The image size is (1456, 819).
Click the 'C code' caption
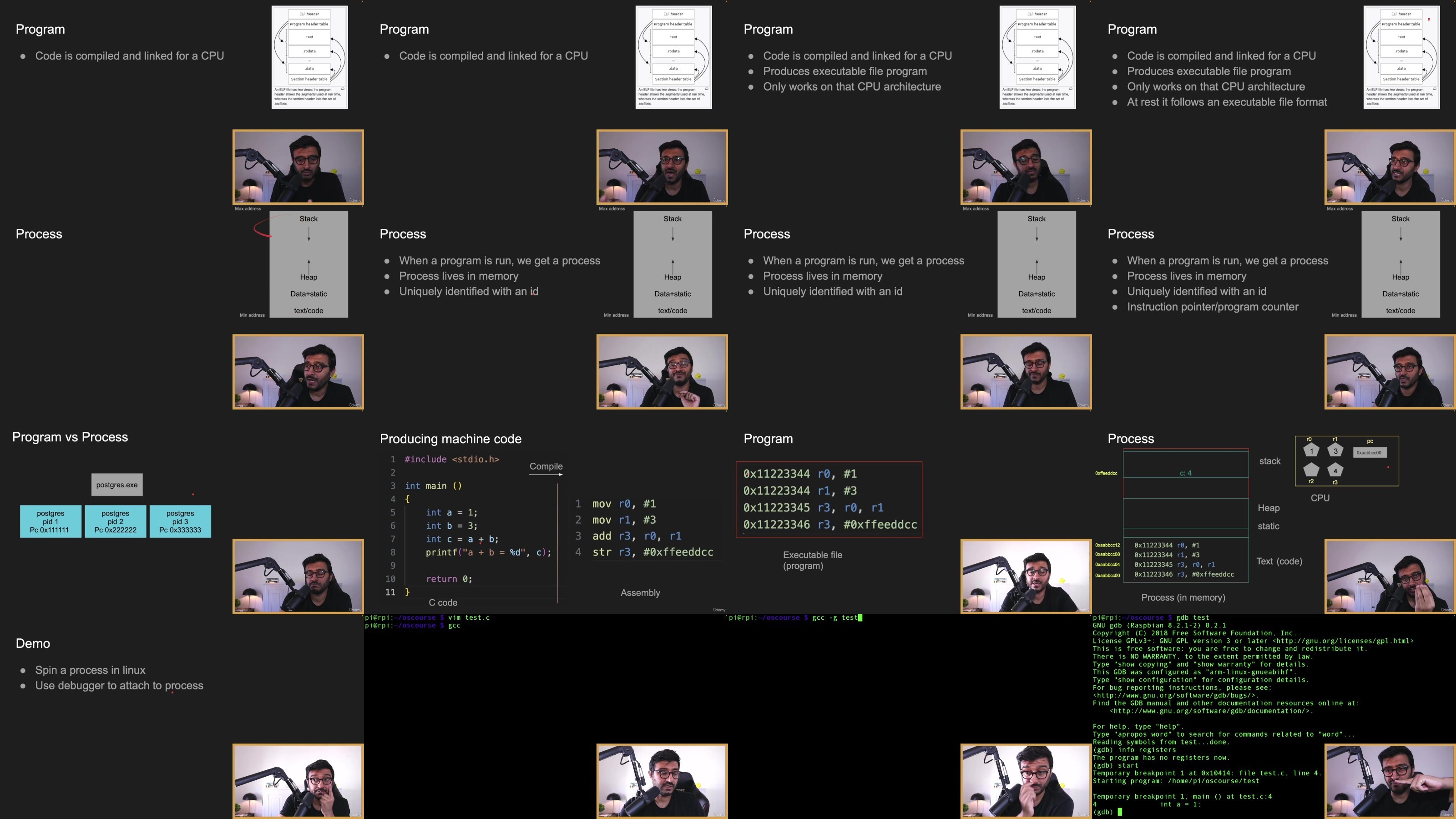point(443,602)
